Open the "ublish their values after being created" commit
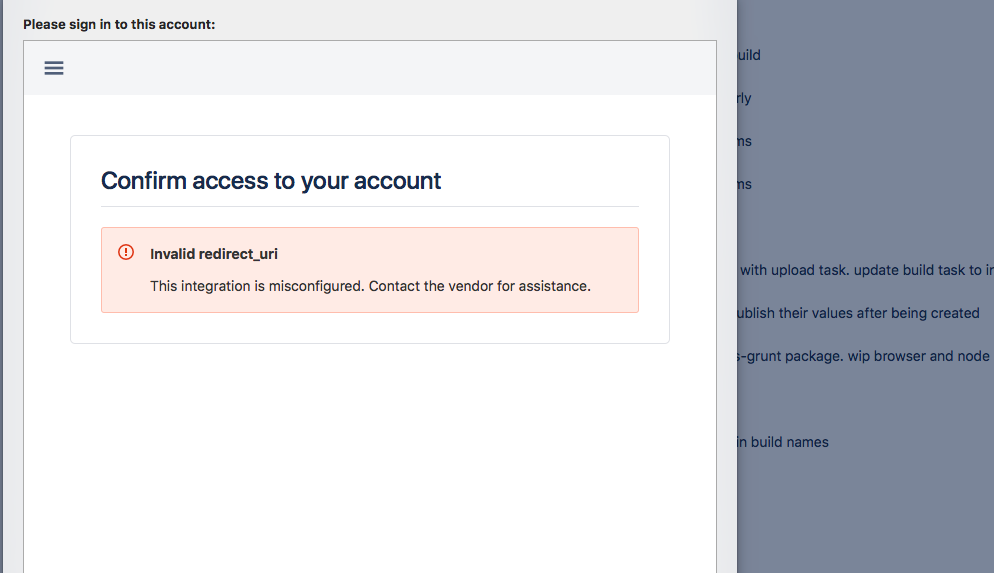 pyautogui.click(x=858, y=313)
